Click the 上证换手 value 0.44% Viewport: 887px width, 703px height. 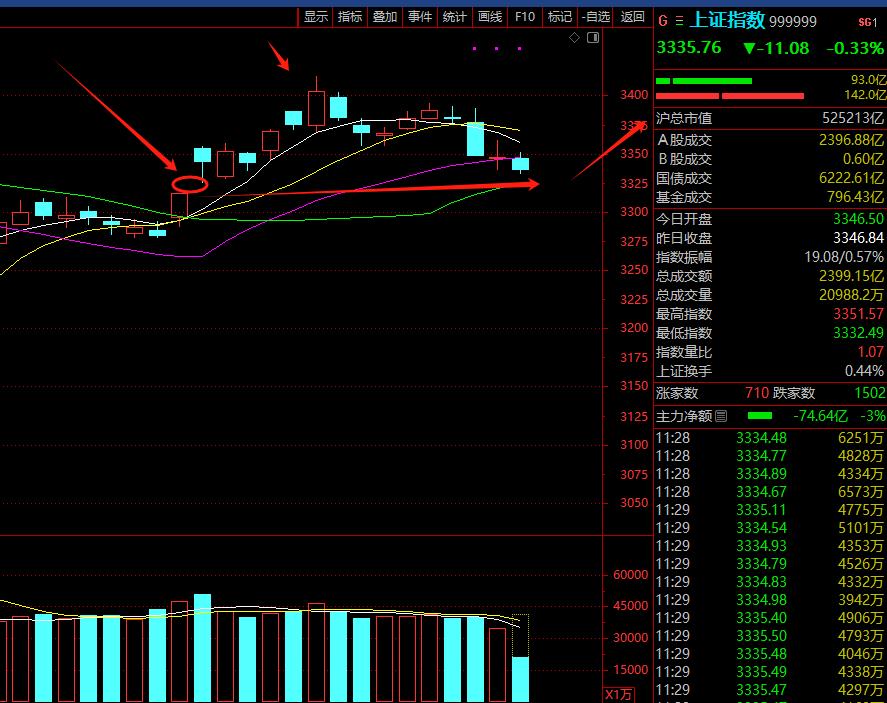pyautogui.click(x=864, y=371)
